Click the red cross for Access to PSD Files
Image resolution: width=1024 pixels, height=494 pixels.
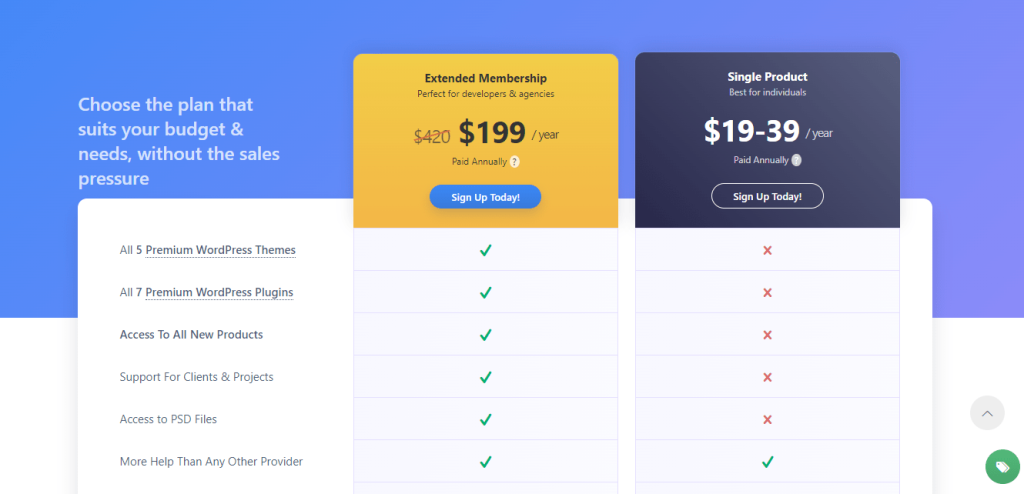point(767,420)
